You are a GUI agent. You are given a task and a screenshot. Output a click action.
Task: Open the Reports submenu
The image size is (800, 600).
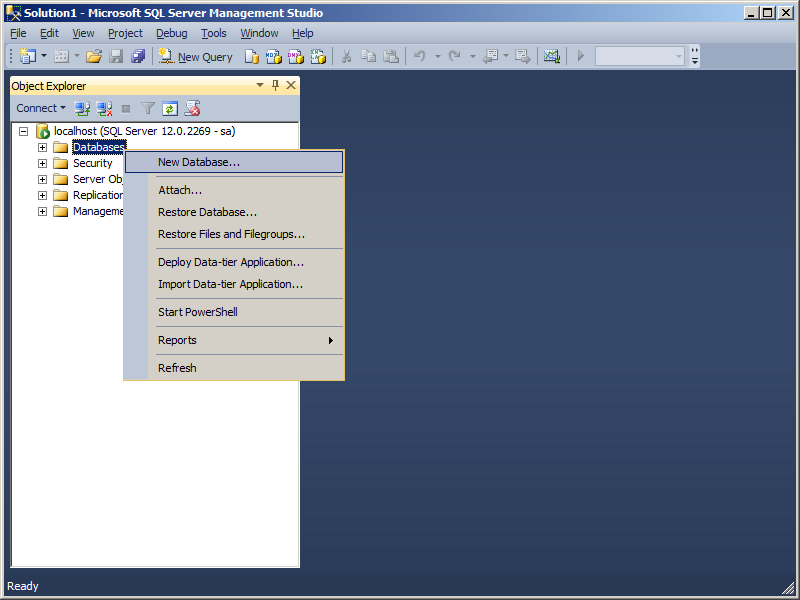tap(177, 340)
